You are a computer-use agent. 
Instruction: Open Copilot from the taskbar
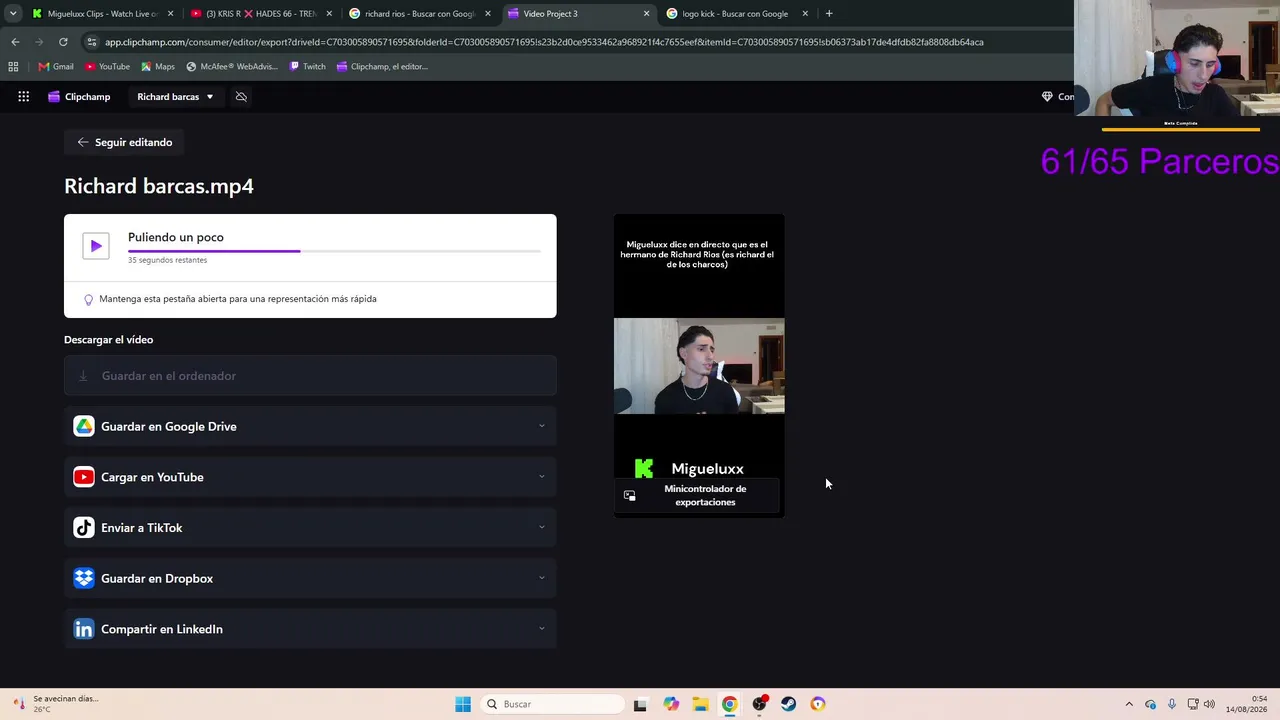(671, 704)
